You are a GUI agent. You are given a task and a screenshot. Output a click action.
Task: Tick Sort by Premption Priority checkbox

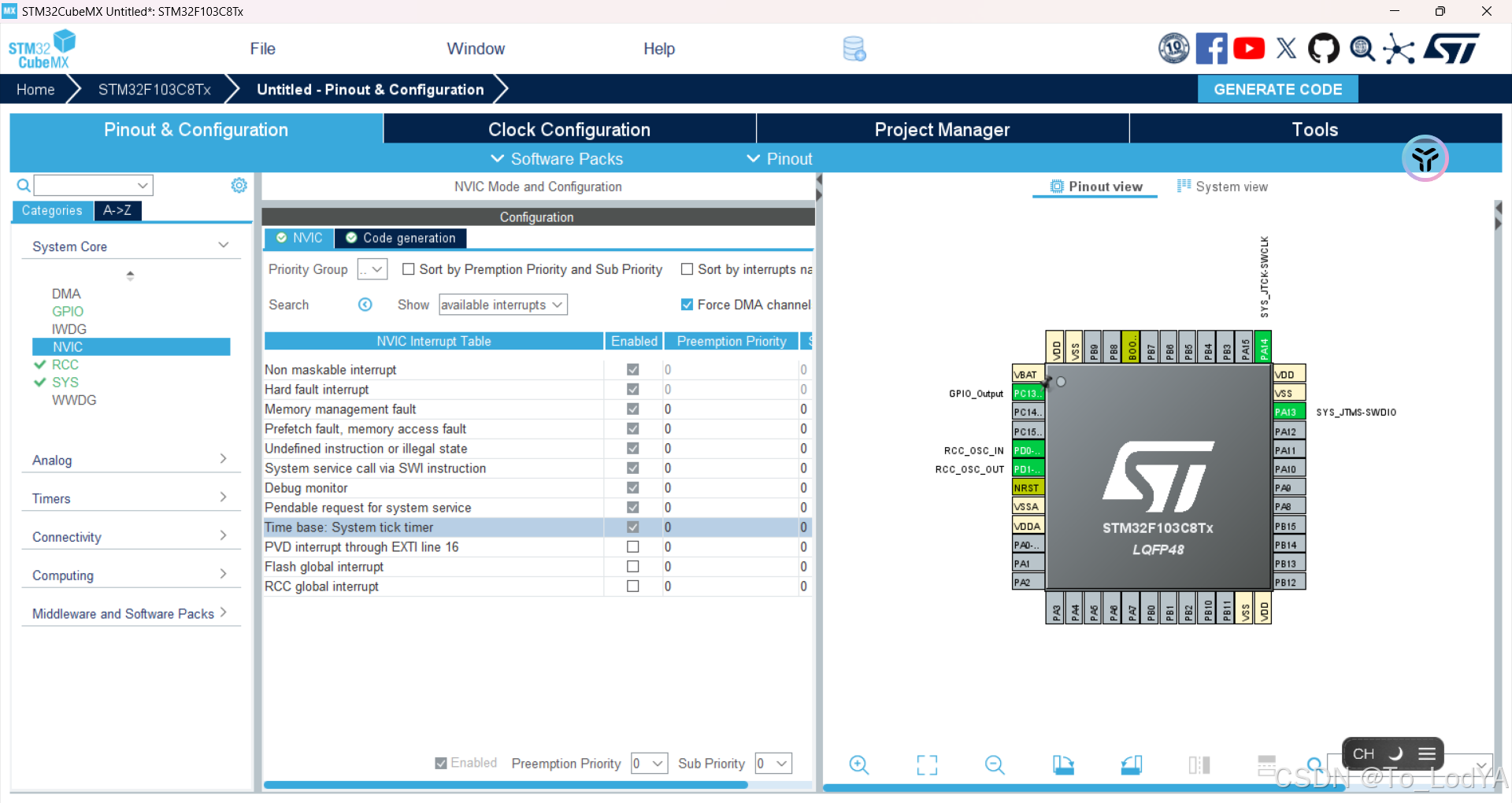tap(408, 269)
